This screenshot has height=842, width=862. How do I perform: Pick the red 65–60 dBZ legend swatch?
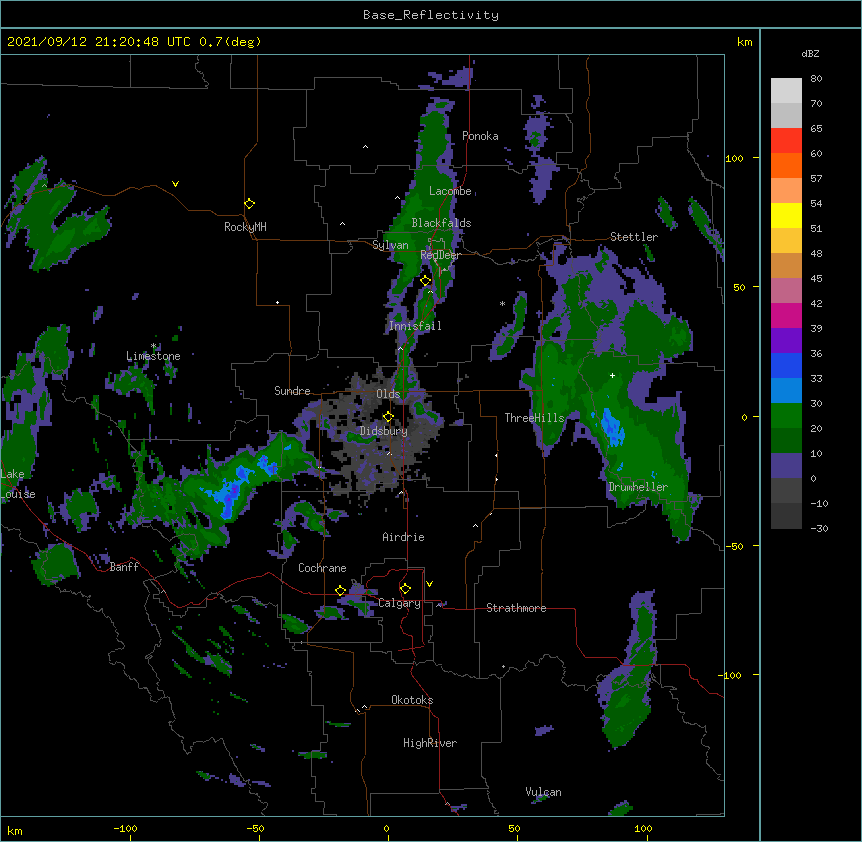[786, 141]
